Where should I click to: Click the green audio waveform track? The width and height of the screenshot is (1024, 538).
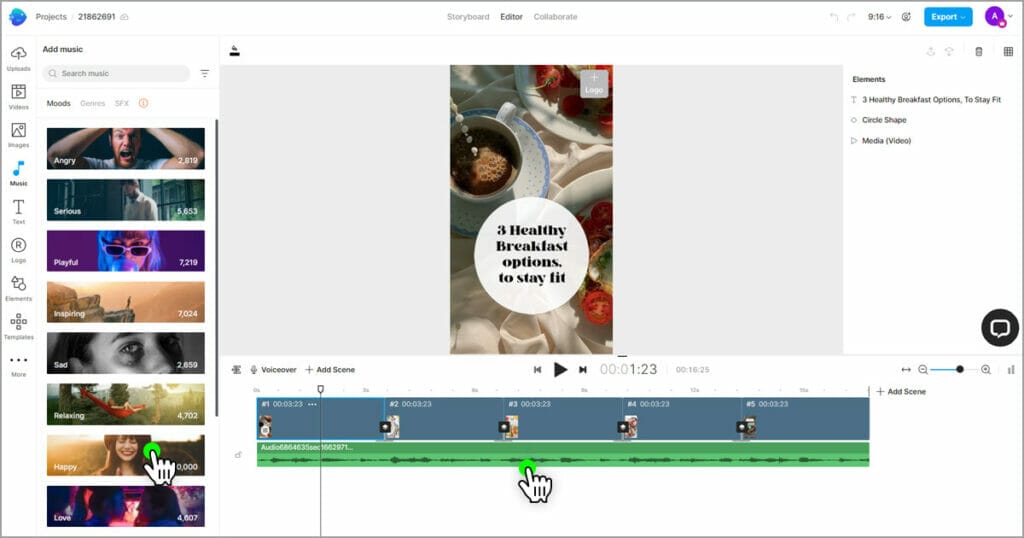pyautogui.click(x=562, y=454)
